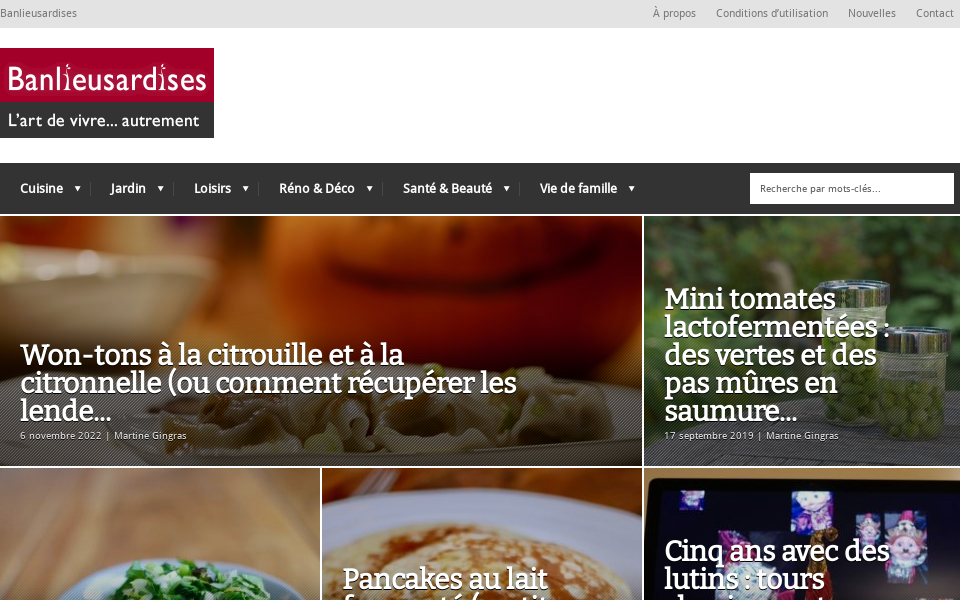
Task: Open Conditions d'utilisation link
Action: (772, 13)
